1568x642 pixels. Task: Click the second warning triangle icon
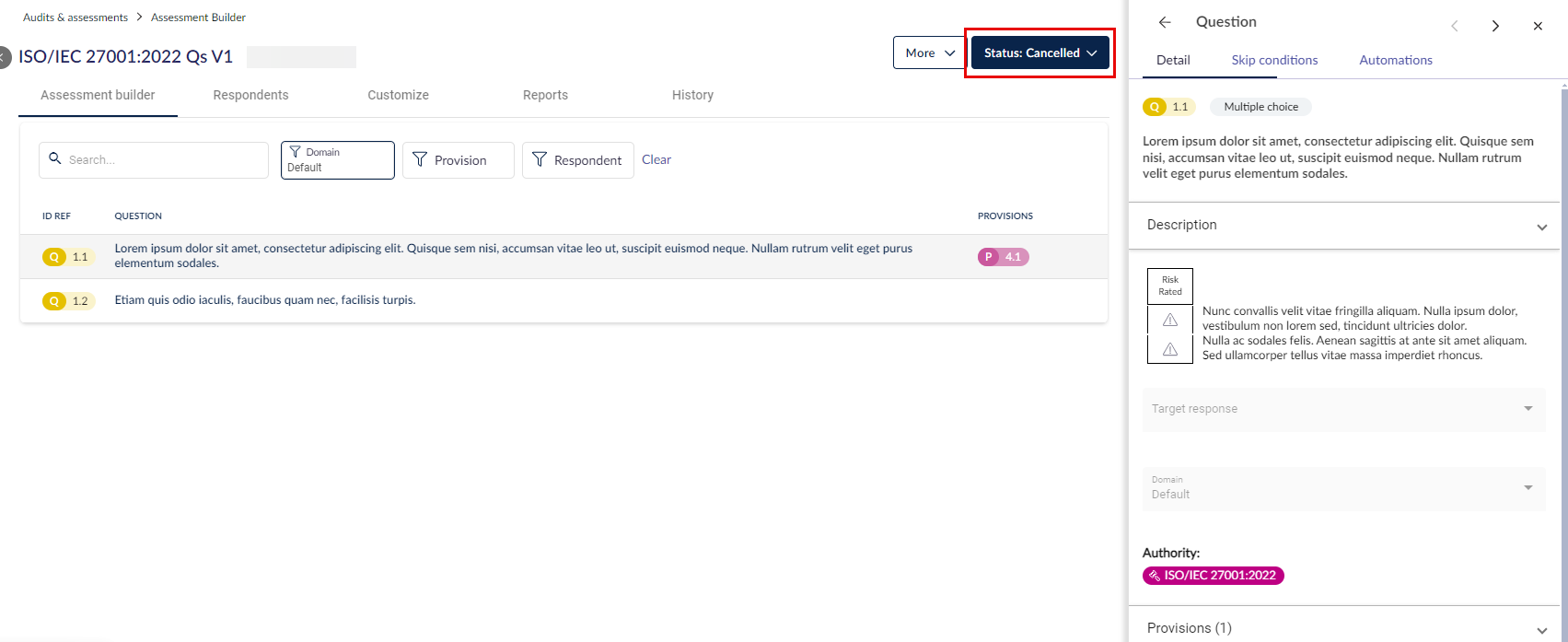(1170, 349)
